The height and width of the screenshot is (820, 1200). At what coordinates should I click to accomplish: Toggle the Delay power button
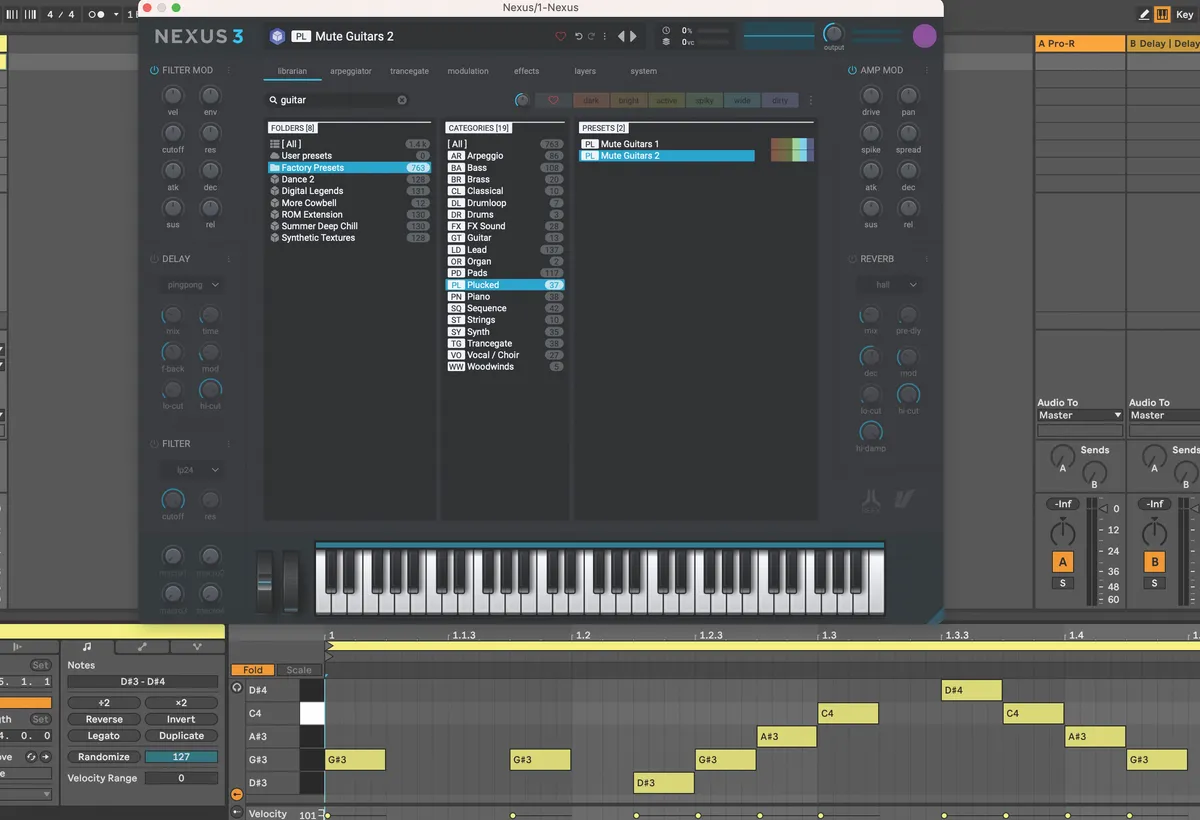point(154,259)
